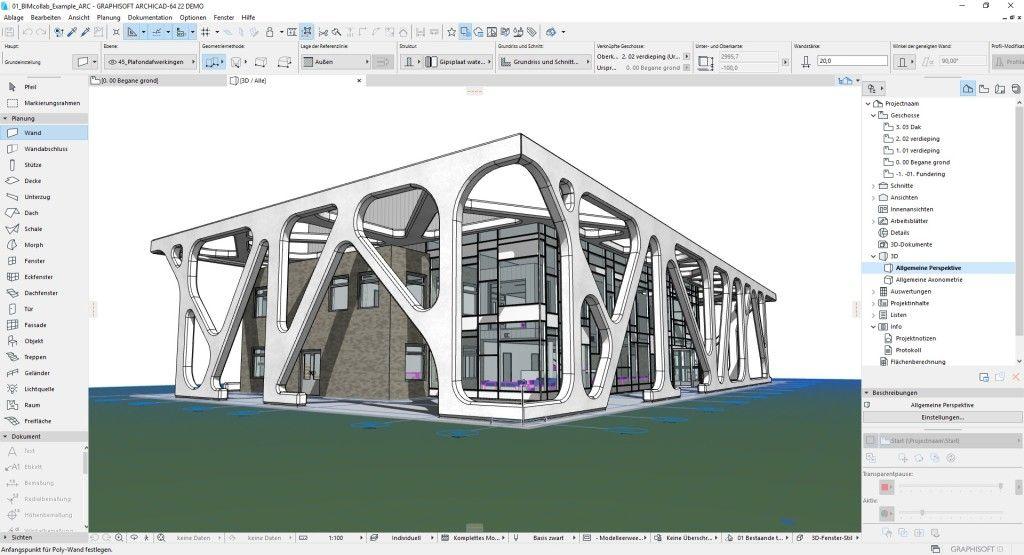Select the Lichtquelle lamp tool

click(x=44, y=388)
